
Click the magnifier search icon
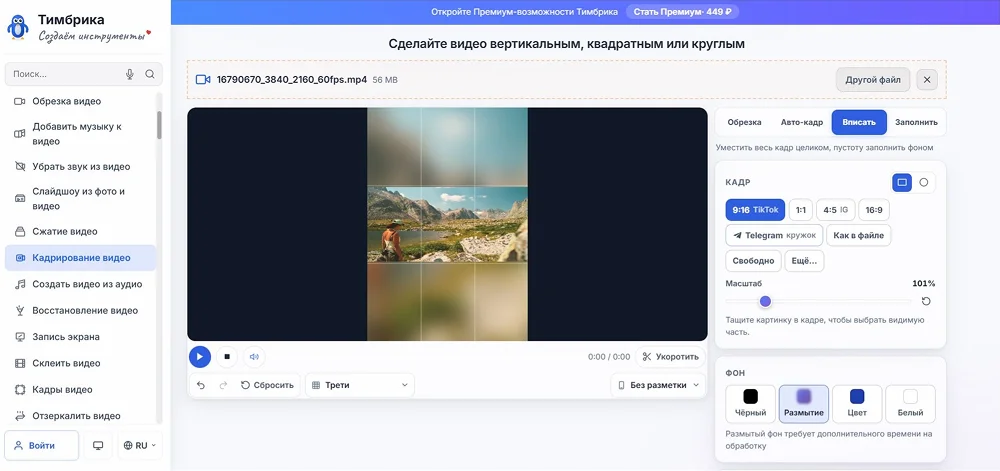point(150,74)
